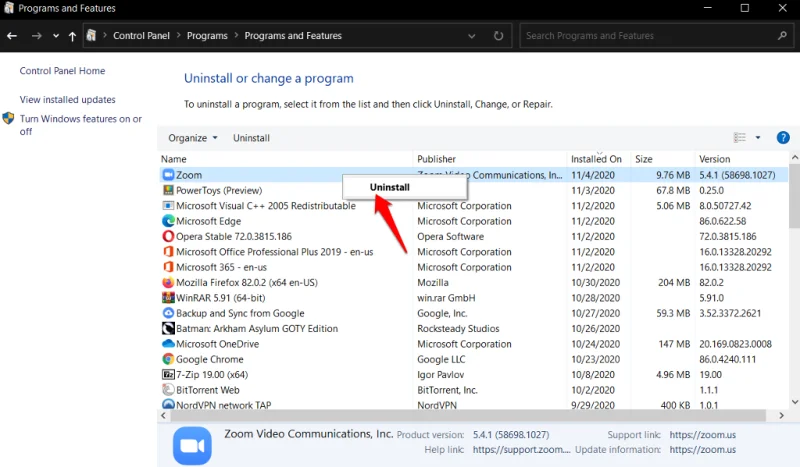Viewport: 800px width, 467px height.
Task: Click the Control Panel breadcrumb
Action: [141, 36]
